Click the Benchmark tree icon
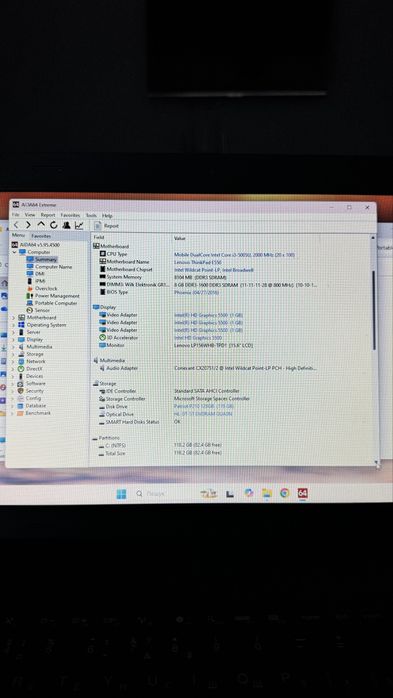This screenshot has height=698, width=393. click(x=20, y=413)
